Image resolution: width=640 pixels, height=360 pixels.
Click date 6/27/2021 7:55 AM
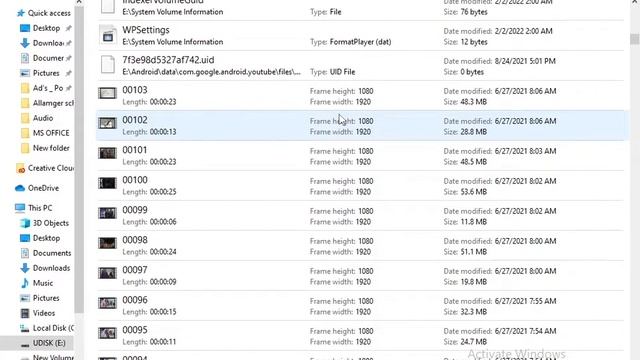(525, 301)
